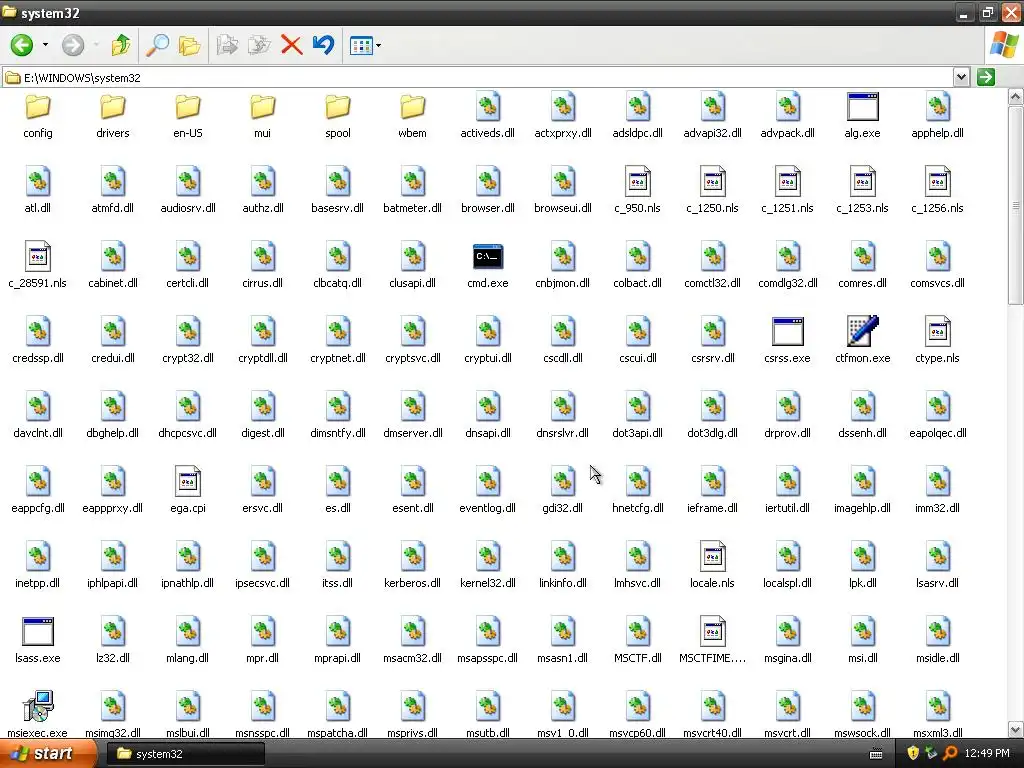Click the vertical scrollbar thumb
The width and height of the screenshot is (1024, 768).
click(1016, 206)
